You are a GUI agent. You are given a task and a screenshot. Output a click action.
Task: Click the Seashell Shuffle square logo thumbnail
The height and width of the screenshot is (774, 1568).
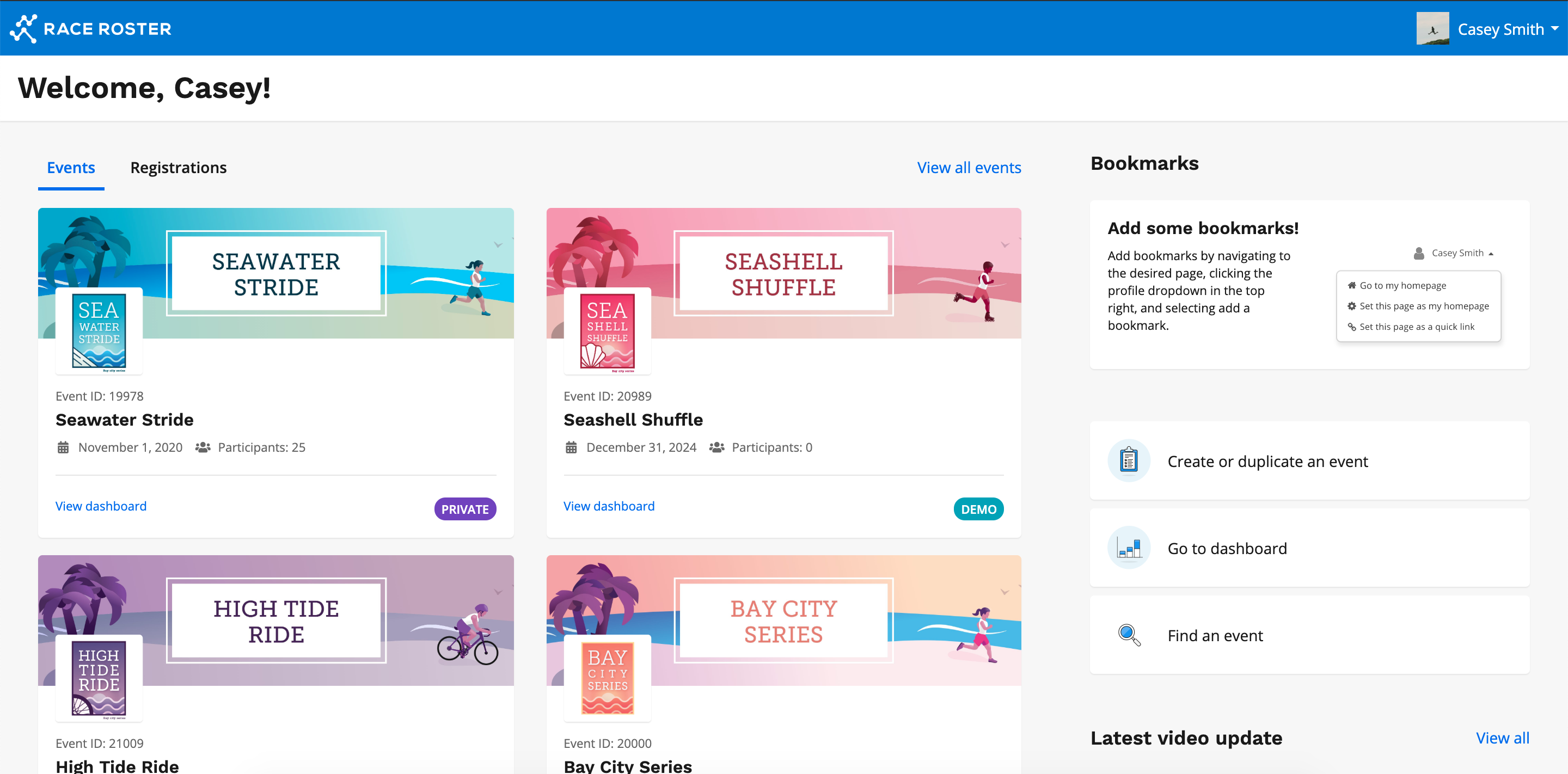tap(607, 331)
